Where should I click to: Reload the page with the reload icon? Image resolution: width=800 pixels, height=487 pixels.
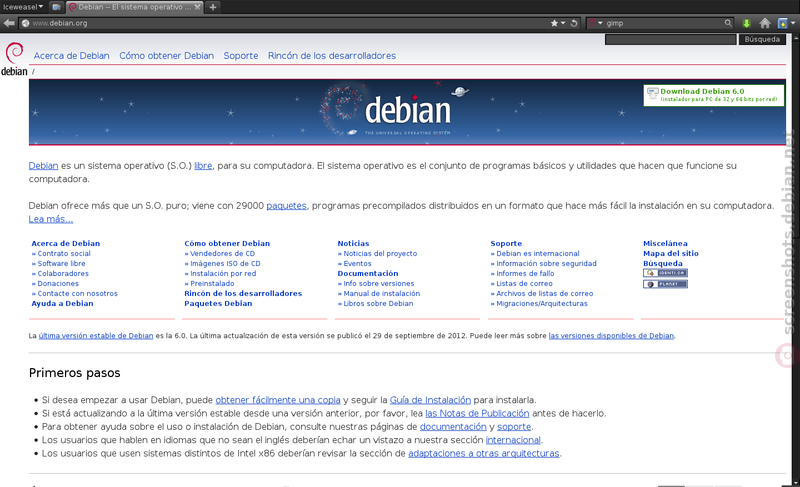click(x=574, y=23)
